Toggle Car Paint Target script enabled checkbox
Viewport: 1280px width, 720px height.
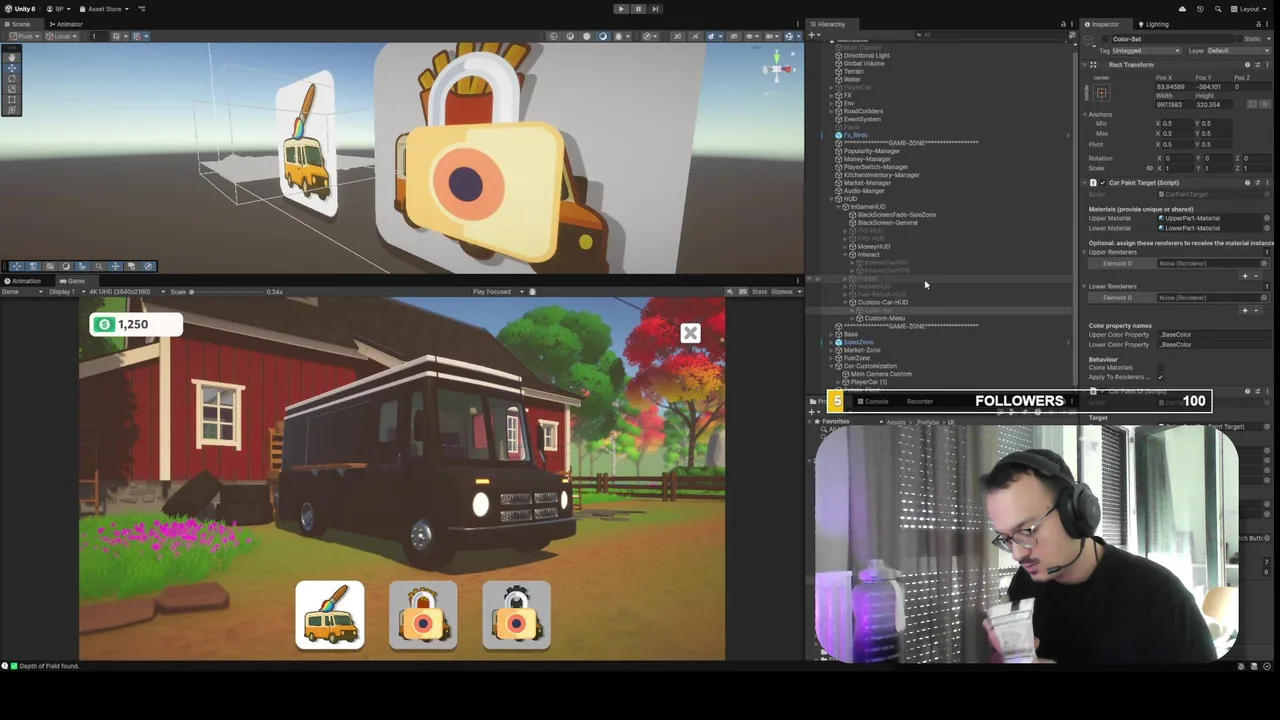click(1102, 183)
